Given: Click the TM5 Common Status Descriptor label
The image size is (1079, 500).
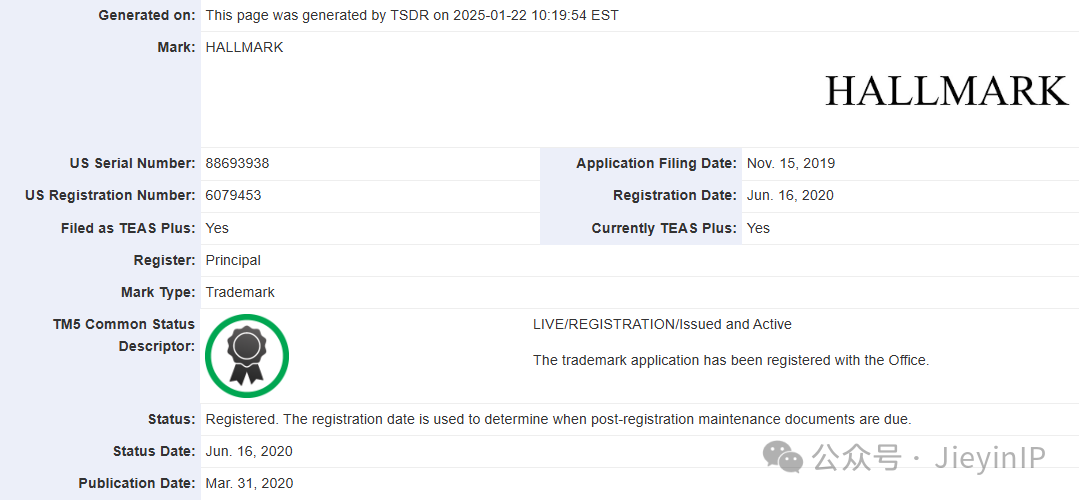Looking at the screenshot, I should click(124, 335).
